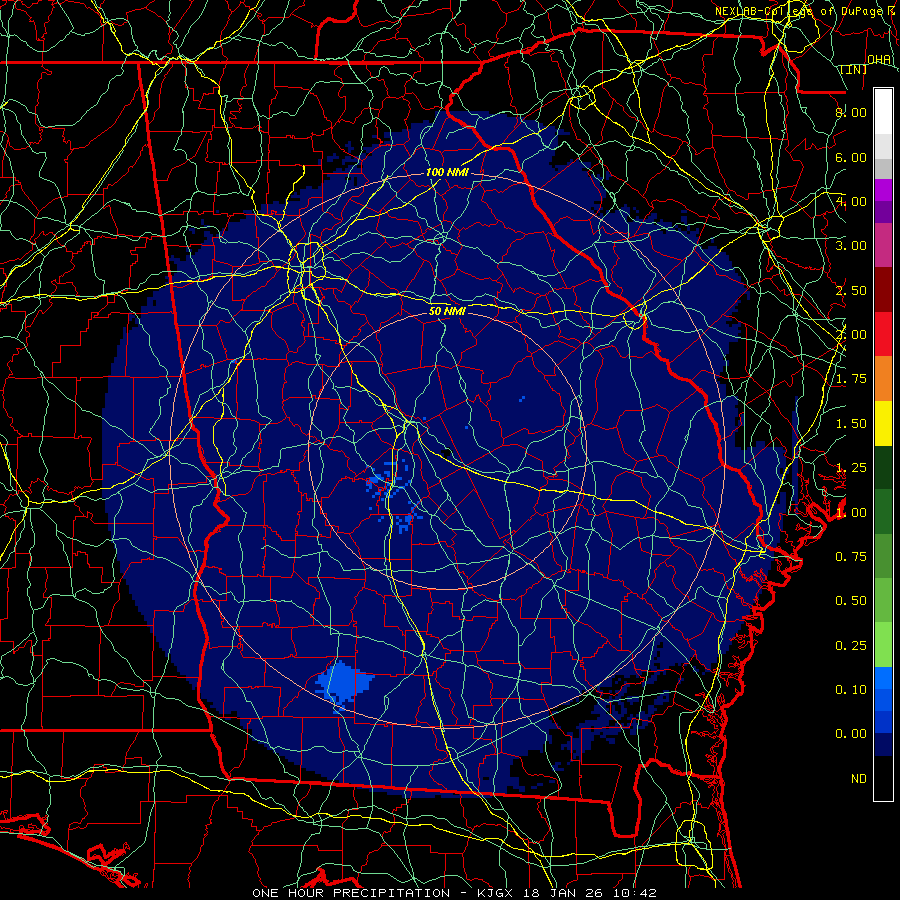The height and width of the screenshot is (900, 900).
Task: Click the 1.25 legend value
Action: (x=851, y=468)
